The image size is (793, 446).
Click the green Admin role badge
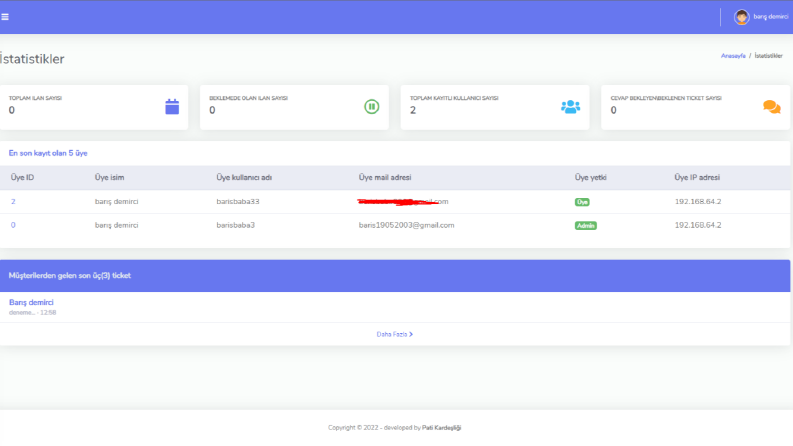pyautogui.click(x=586, y=226)
